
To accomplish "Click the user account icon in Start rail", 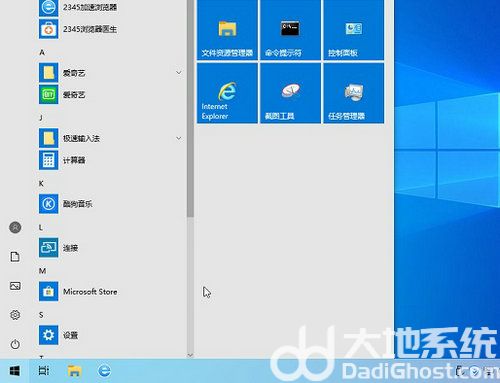I will pyautogui.click(x=15, y=227).
